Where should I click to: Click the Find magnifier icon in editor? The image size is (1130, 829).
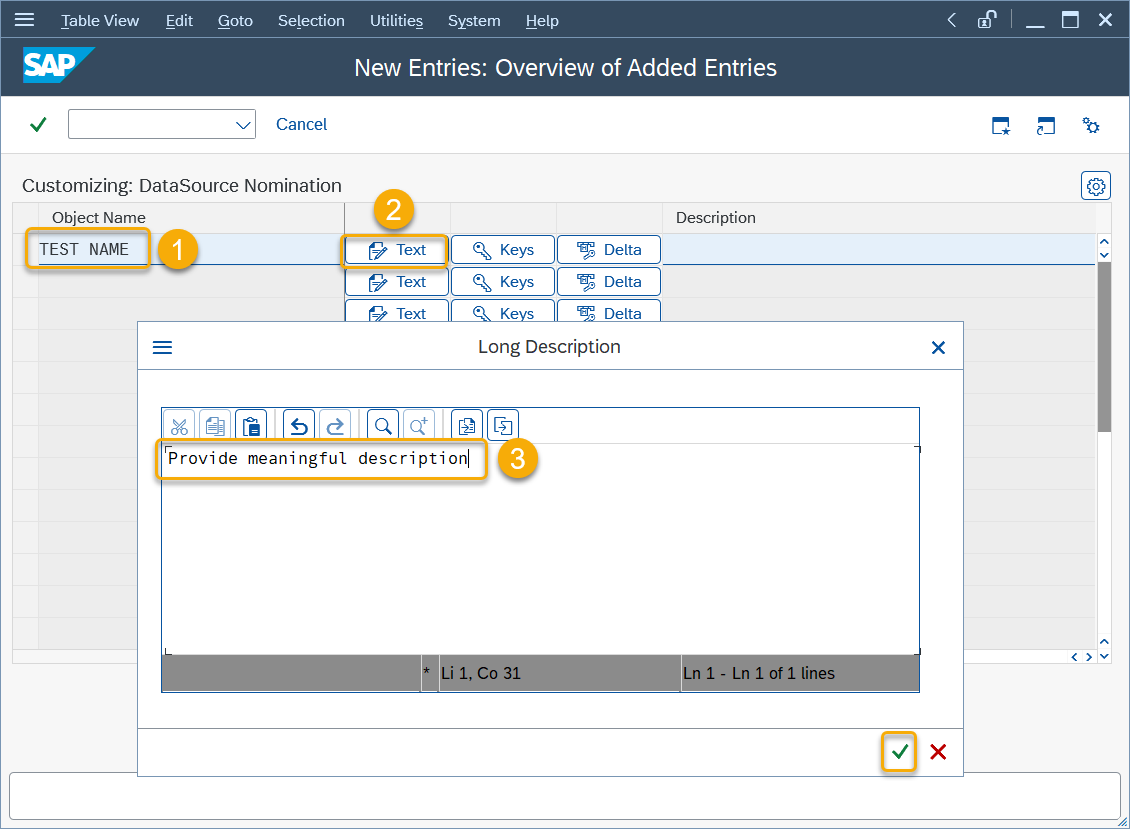(x=382, y=426)
